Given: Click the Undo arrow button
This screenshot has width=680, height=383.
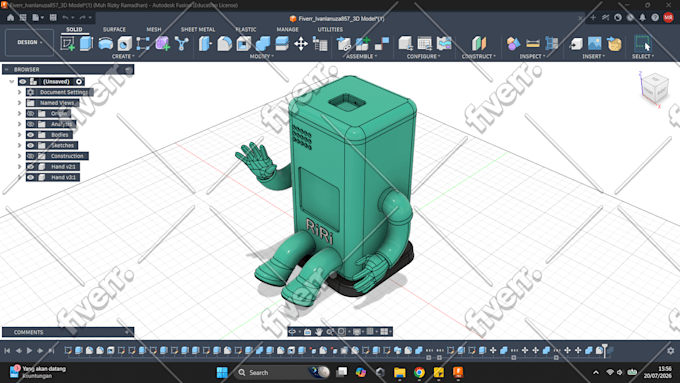Looking at the screenshot, I should (x=65, y=18).
